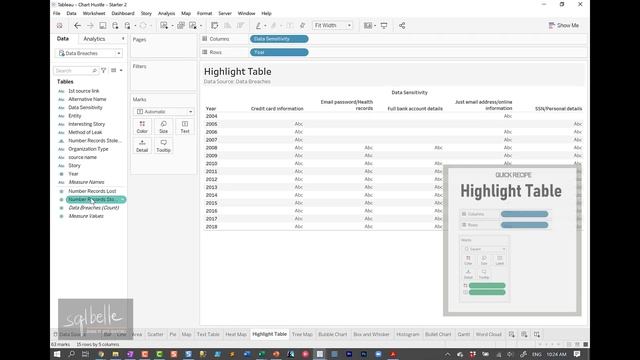Viewport: 640px width, 360px height.
Task: Select the Organization Type field
Action: (x=88, y=149)
